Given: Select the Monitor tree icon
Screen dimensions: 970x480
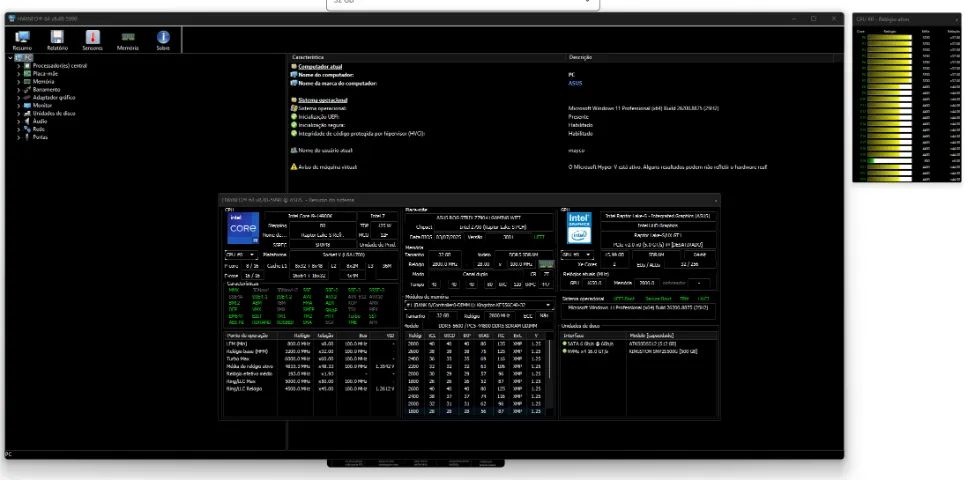Looking at the screenshot, I should click(x=27, y=106).
